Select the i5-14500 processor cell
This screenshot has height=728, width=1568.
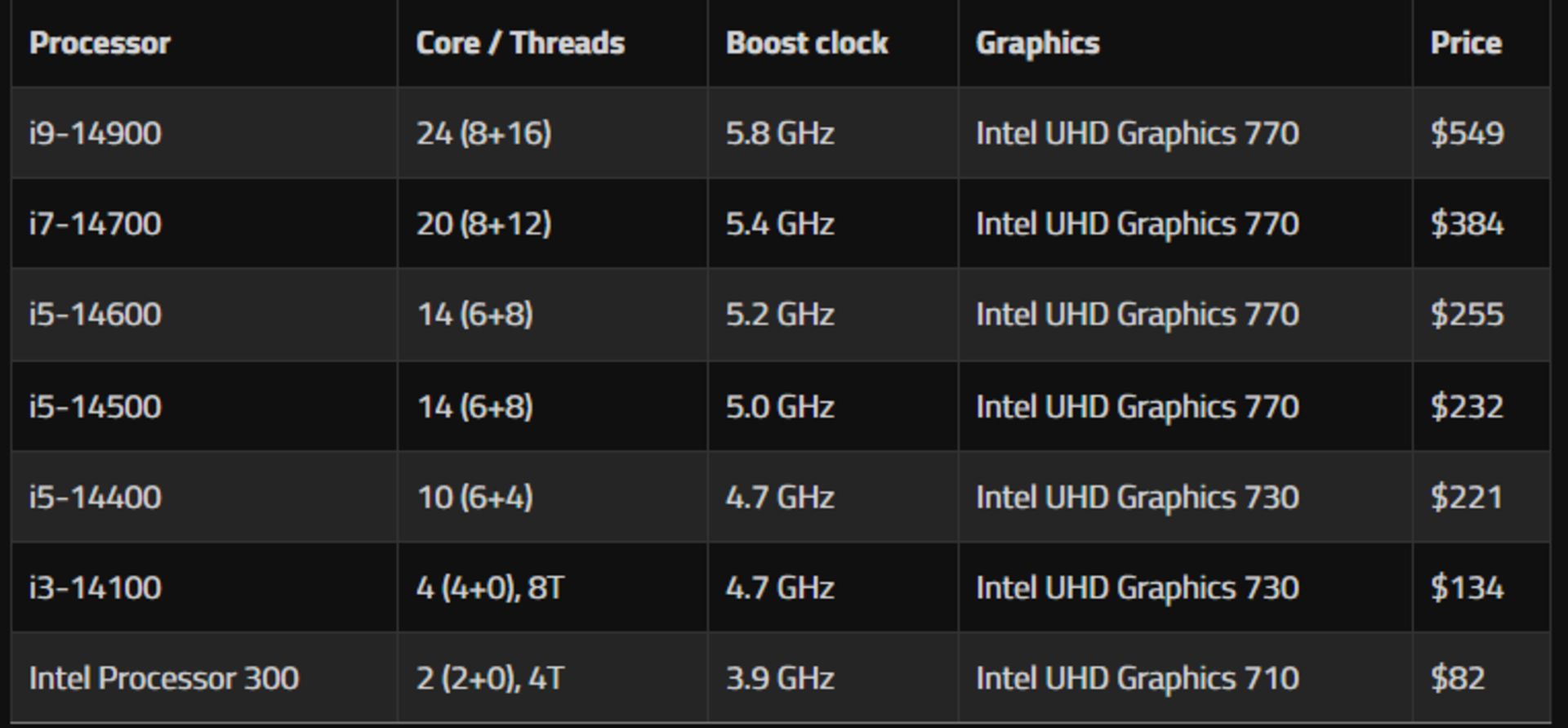pyautogui.click(x=204, y=406)
